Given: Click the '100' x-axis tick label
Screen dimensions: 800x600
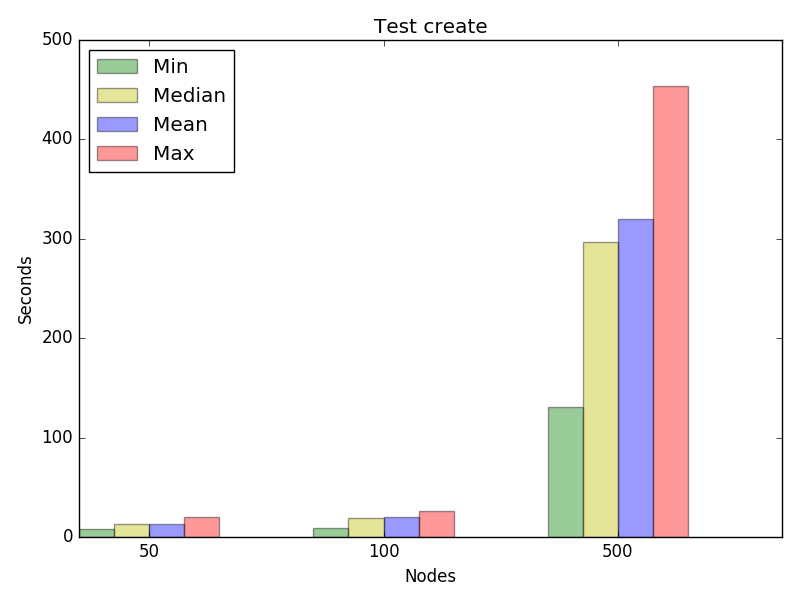Looking at the screenshot, I should 384,553.
